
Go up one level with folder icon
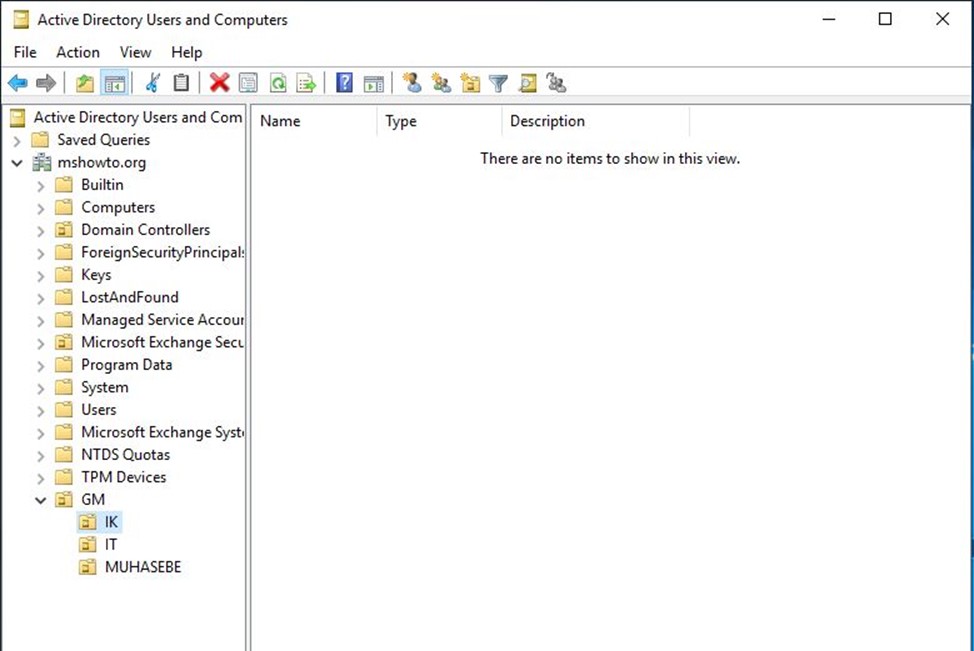[84, 83]
